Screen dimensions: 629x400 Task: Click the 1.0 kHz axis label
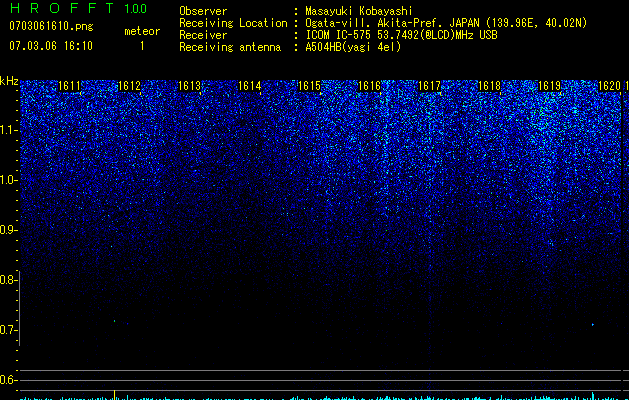tap(8, 180)
